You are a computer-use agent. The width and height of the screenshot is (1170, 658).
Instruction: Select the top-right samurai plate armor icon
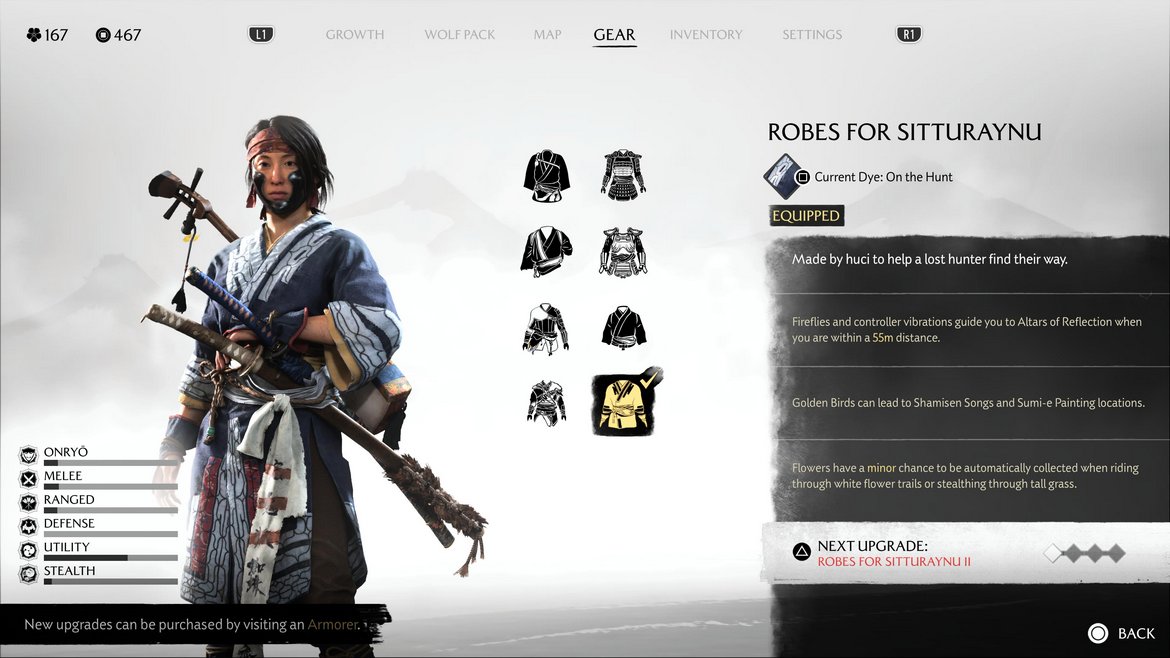click(623, 175)
